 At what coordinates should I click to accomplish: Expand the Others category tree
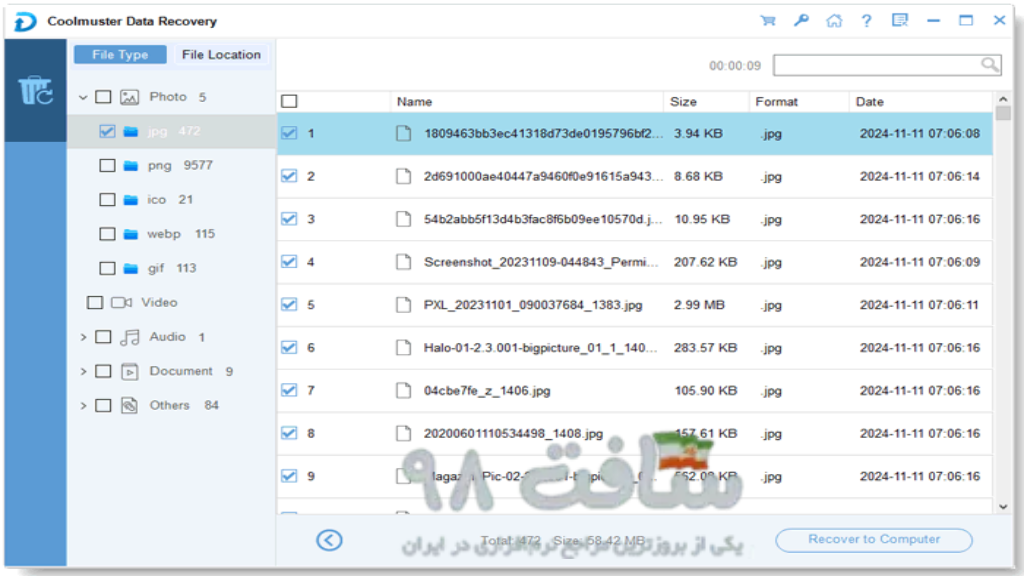click(83, 406)
